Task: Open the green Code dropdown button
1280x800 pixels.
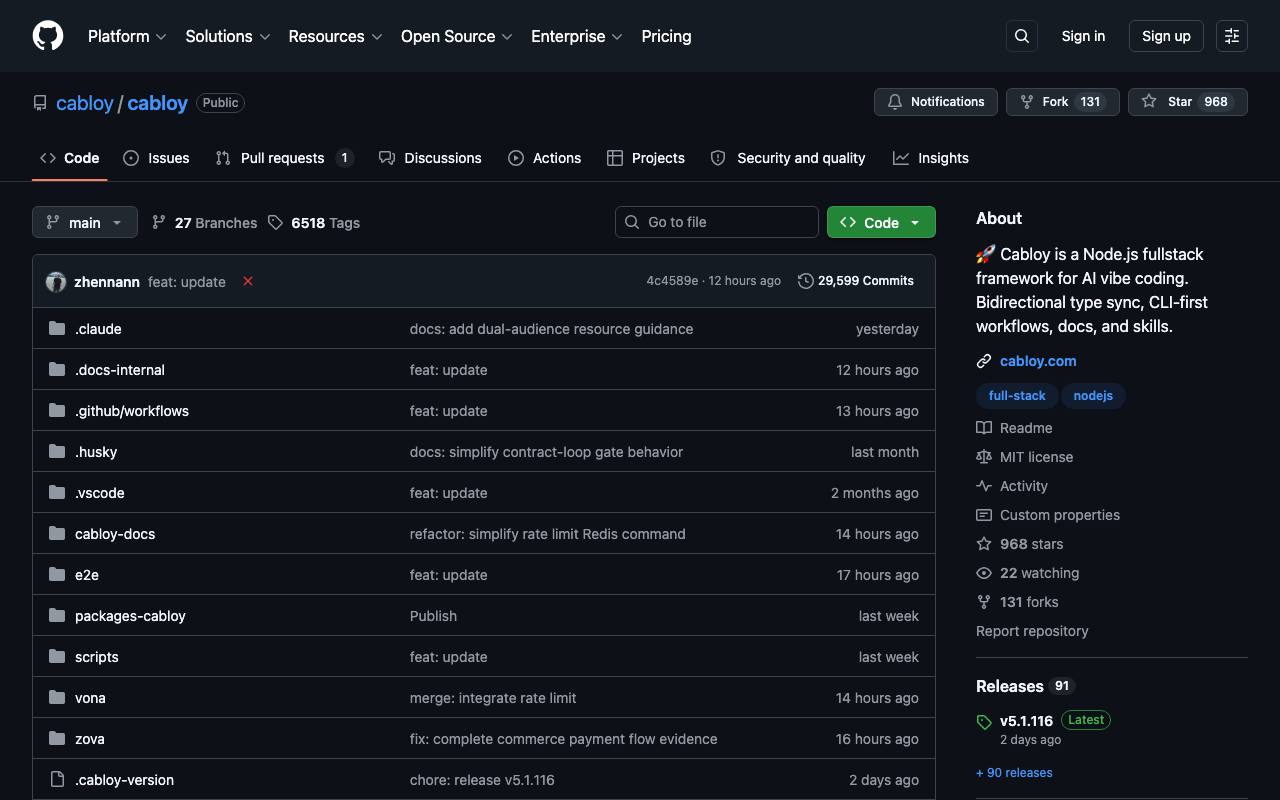Action: [881, 222]
